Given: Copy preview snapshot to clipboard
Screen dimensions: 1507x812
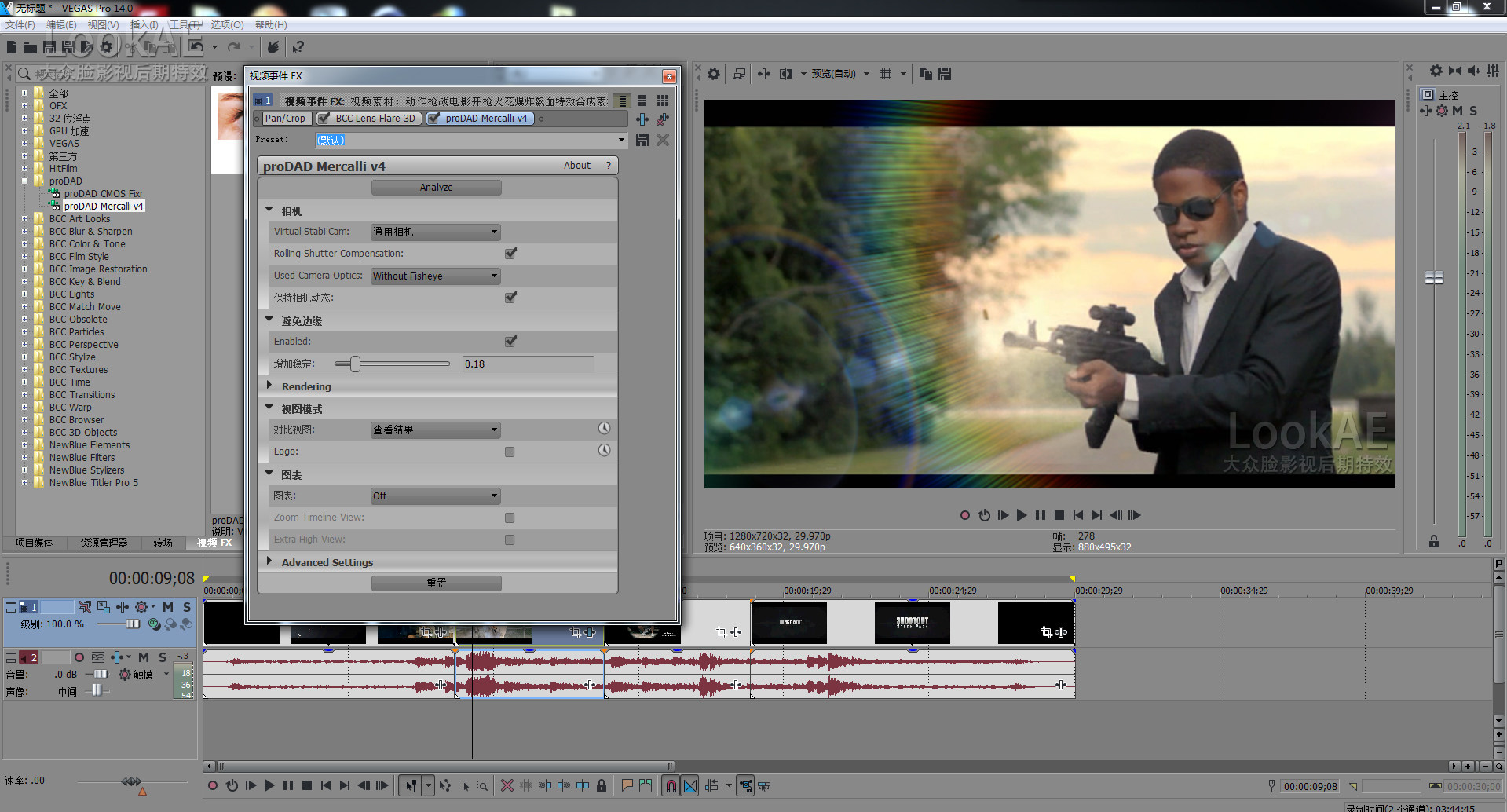Looking at the screenshot, I should click(926, 74).
